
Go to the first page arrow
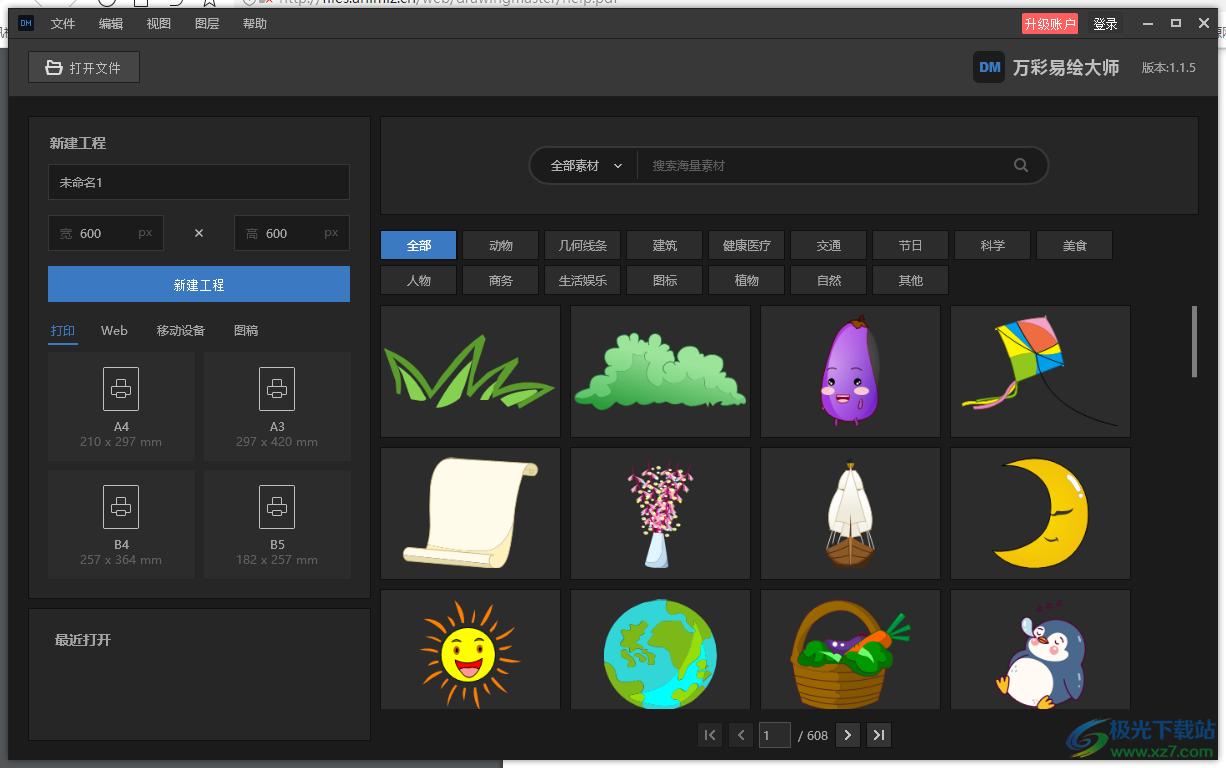(710, 736)
